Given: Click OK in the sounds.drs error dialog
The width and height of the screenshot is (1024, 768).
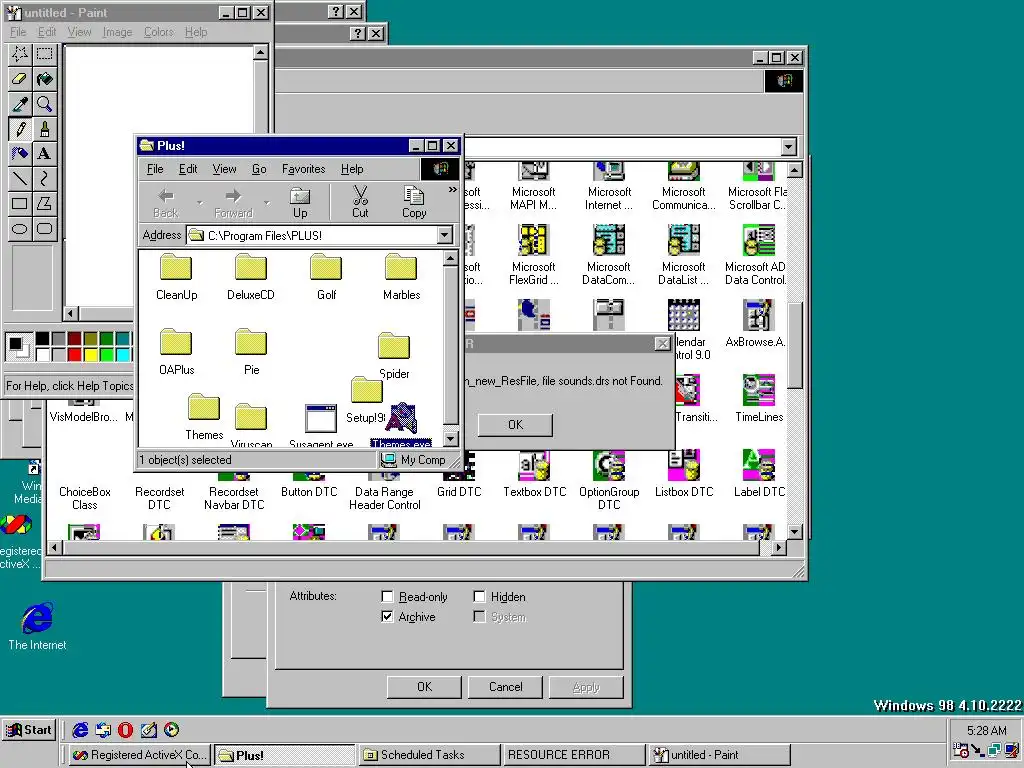Looking at the screenshot, I should [x=515, y=424].
